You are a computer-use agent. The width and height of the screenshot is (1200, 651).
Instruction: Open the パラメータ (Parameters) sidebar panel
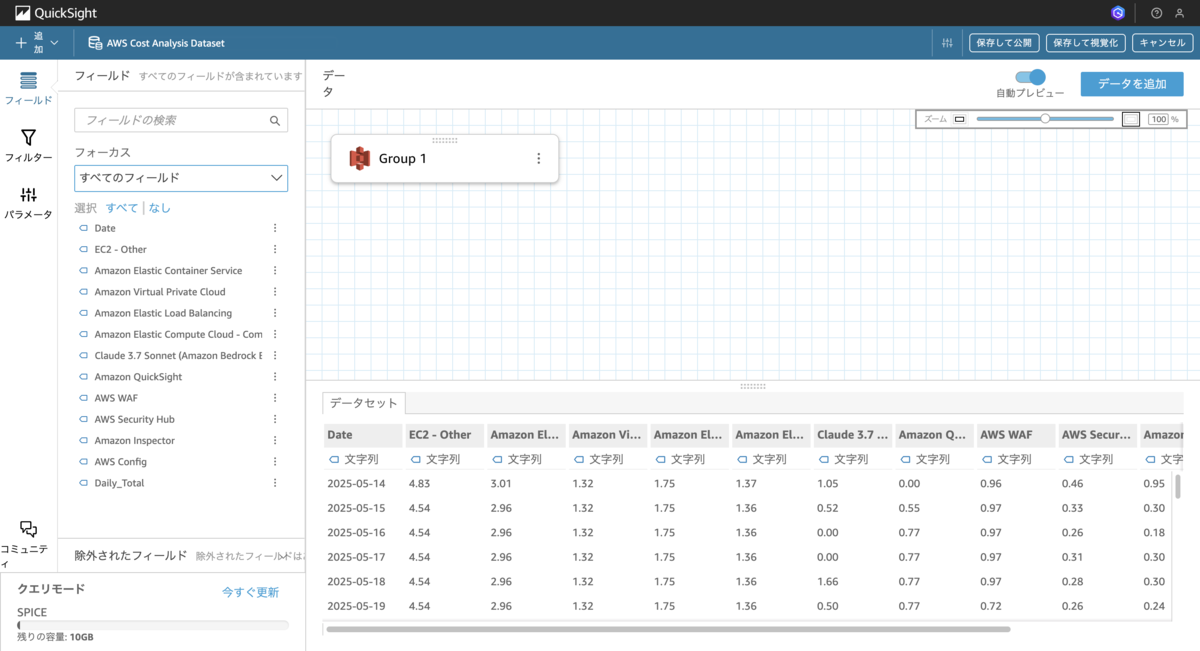pos(28,202)
